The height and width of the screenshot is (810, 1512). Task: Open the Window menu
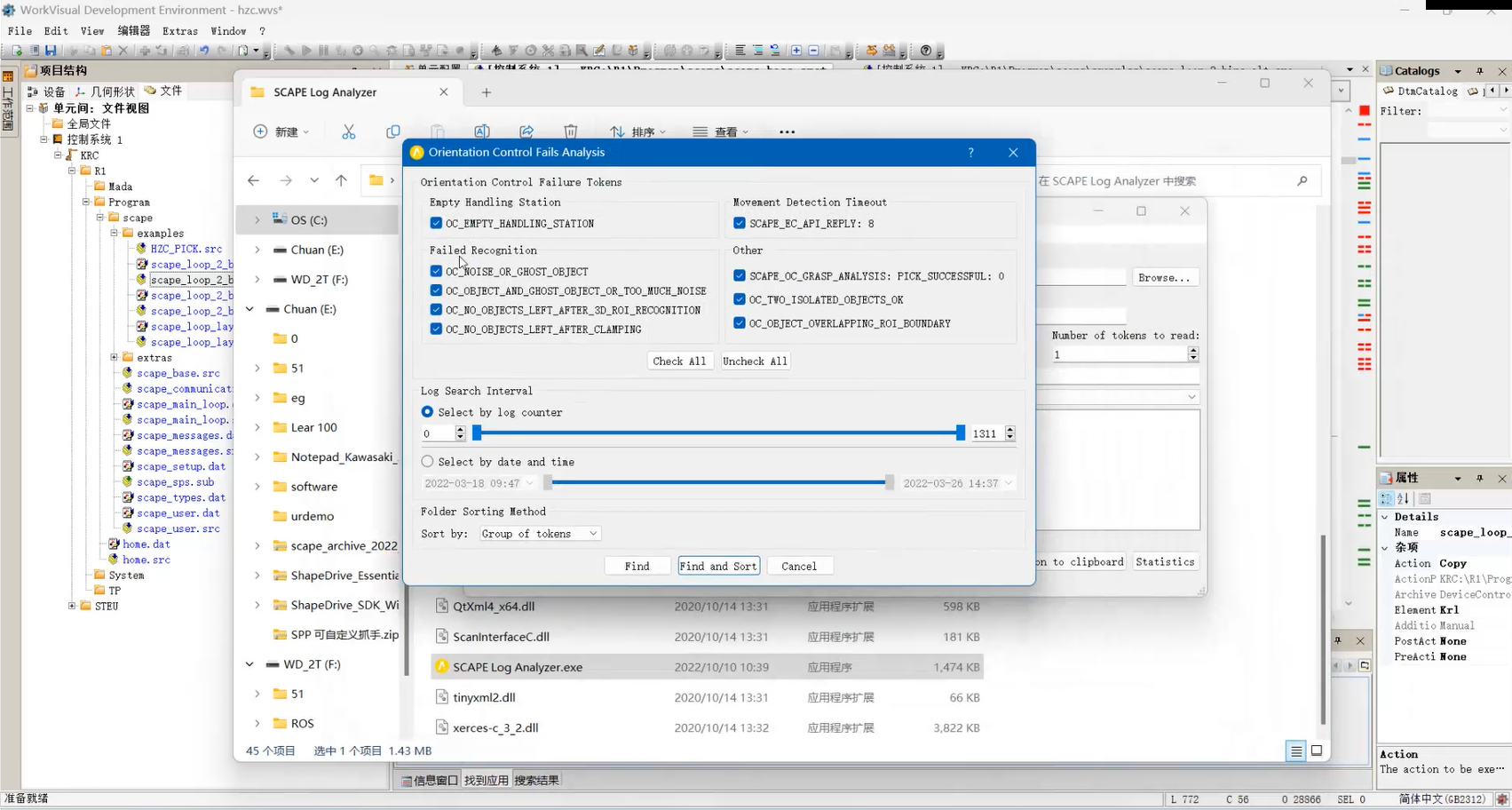[x=228, y=31]
